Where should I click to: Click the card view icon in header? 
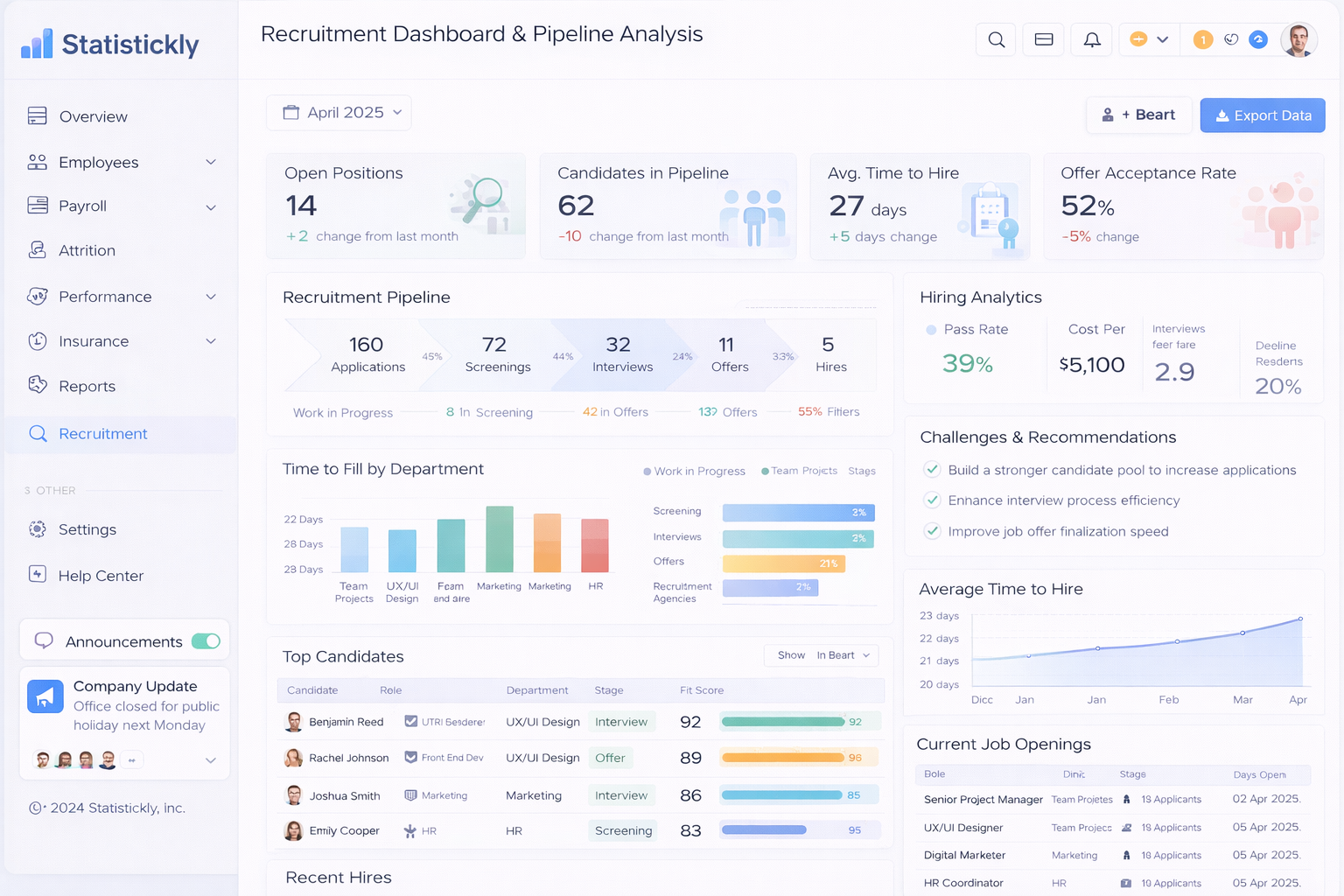pyautogui.click(x=1044, y=40)
